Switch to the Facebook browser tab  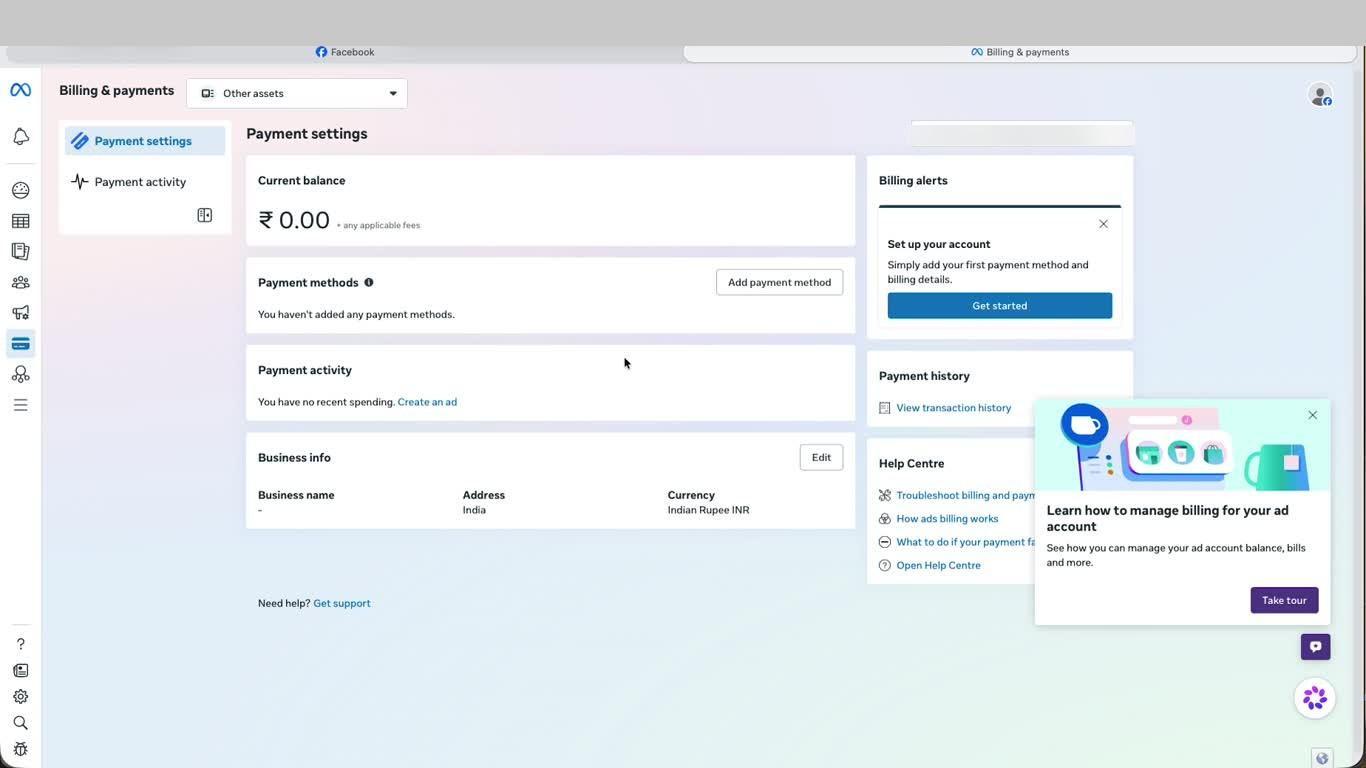(x=345, y=52)
